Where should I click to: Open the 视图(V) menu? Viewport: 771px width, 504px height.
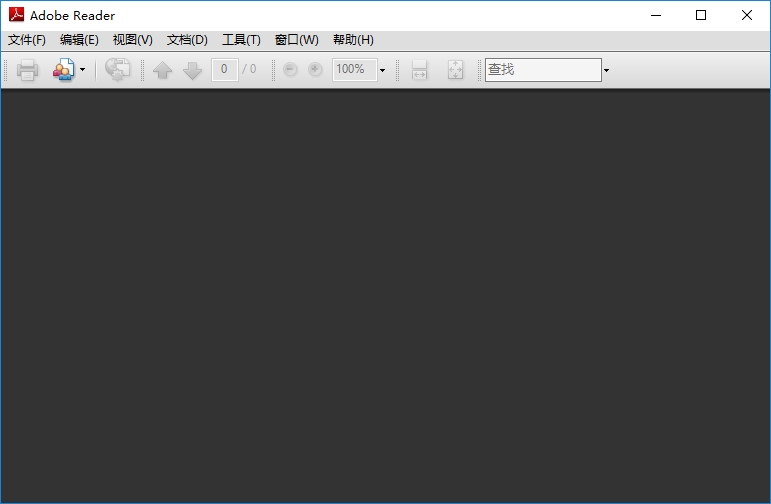(x=132, y=40)
